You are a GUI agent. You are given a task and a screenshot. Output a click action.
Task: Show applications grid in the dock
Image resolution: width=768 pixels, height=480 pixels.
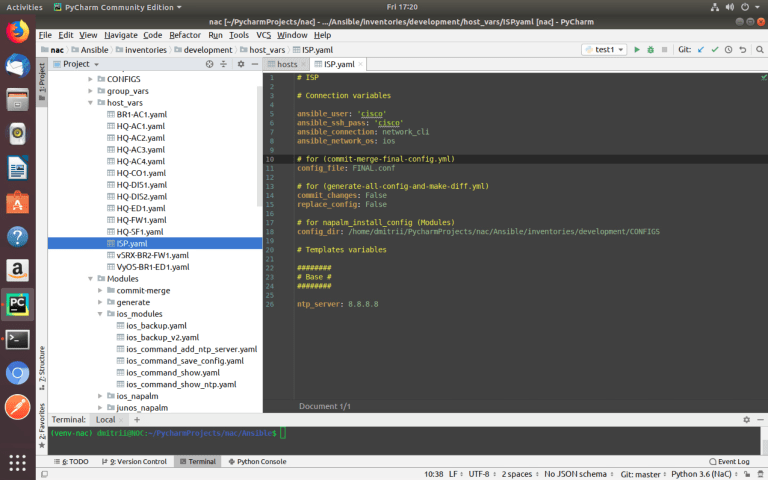[x=18, y=462]
